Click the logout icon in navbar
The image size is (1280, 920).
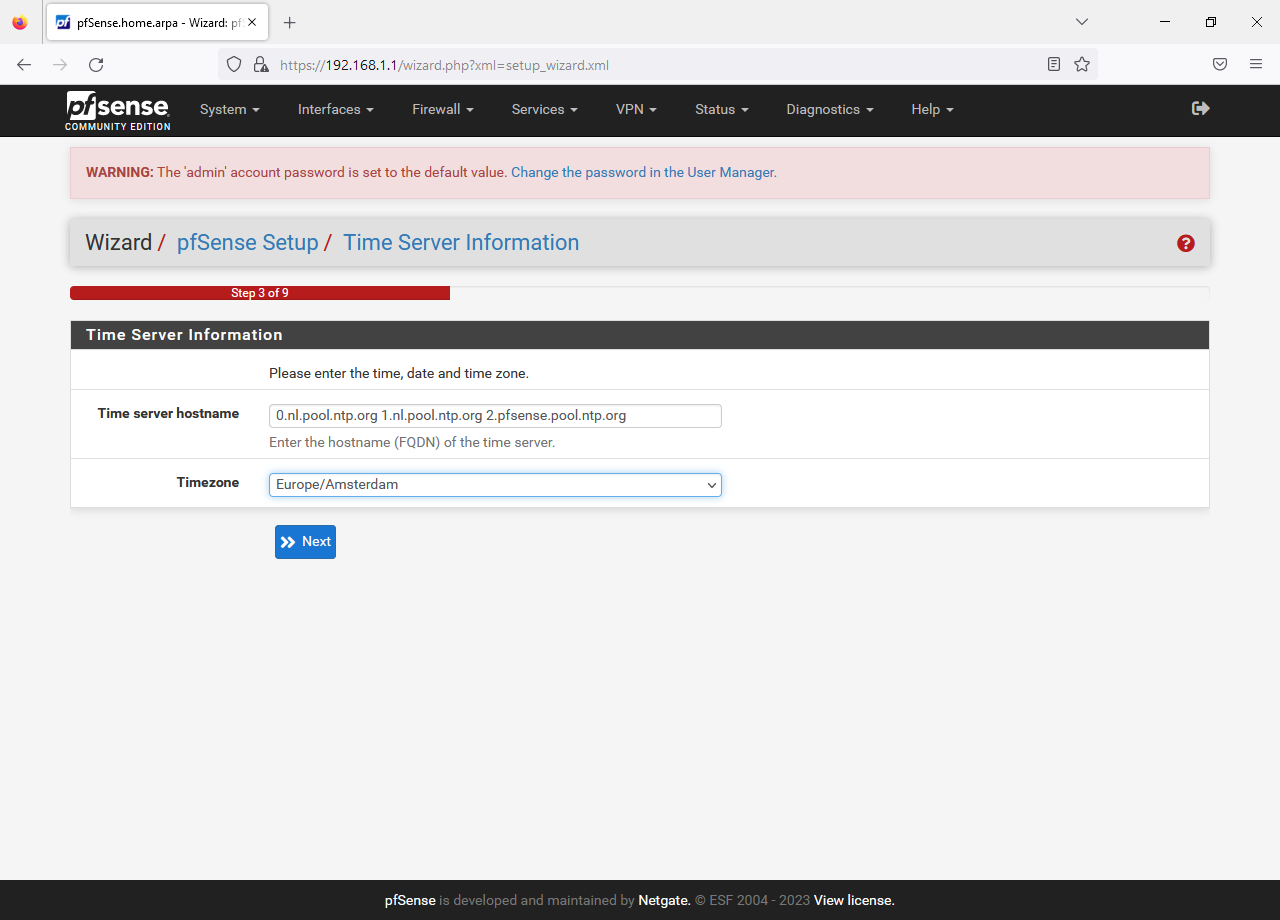tap(1201, 108)
